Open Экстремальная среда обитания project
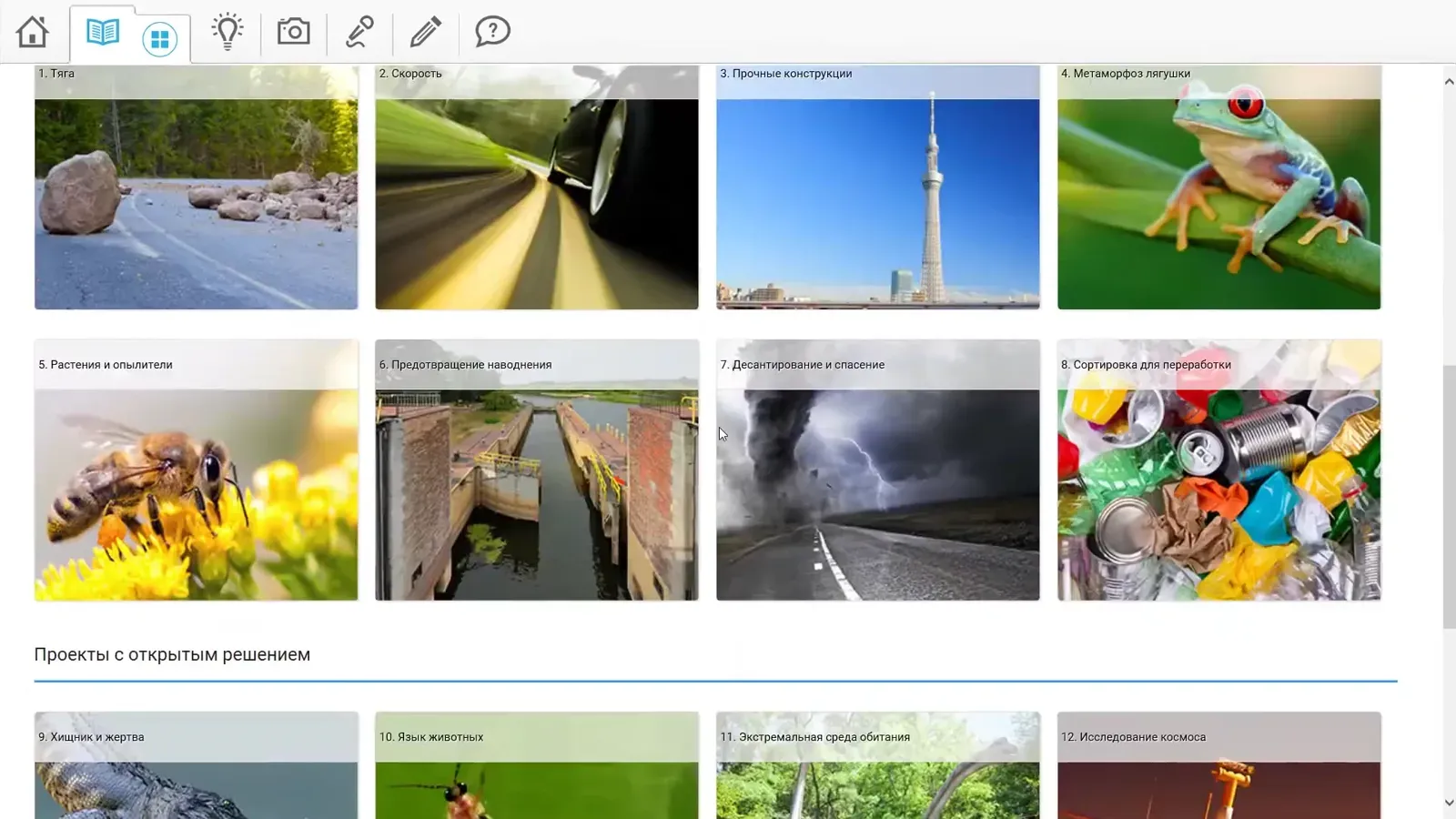This screenshot has height=819, width=1456. click(878, 765)
